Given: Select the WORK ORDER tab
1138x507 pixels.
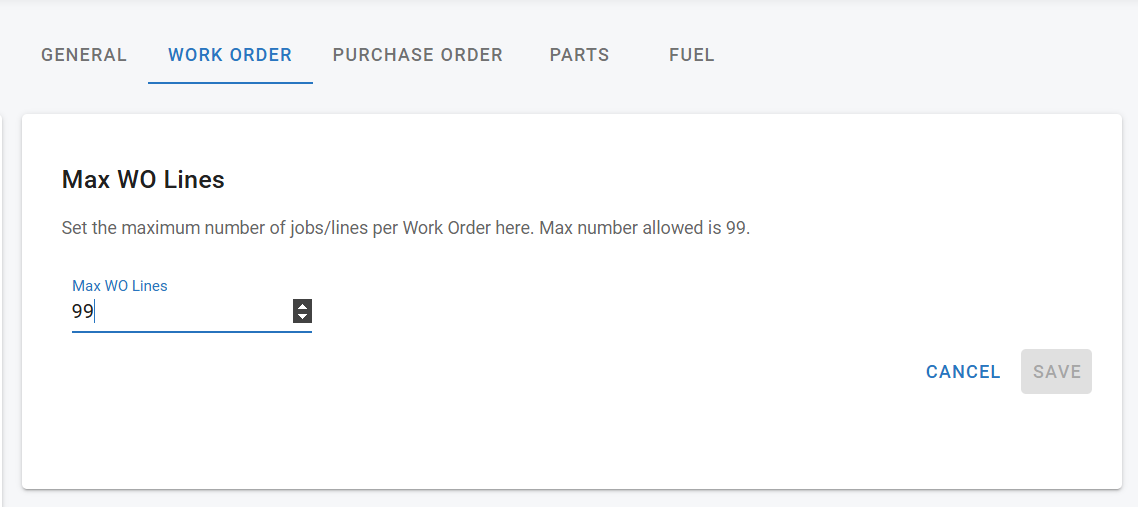Looking at the screenshot, I should pyautogui.click(x=230, y=55).
